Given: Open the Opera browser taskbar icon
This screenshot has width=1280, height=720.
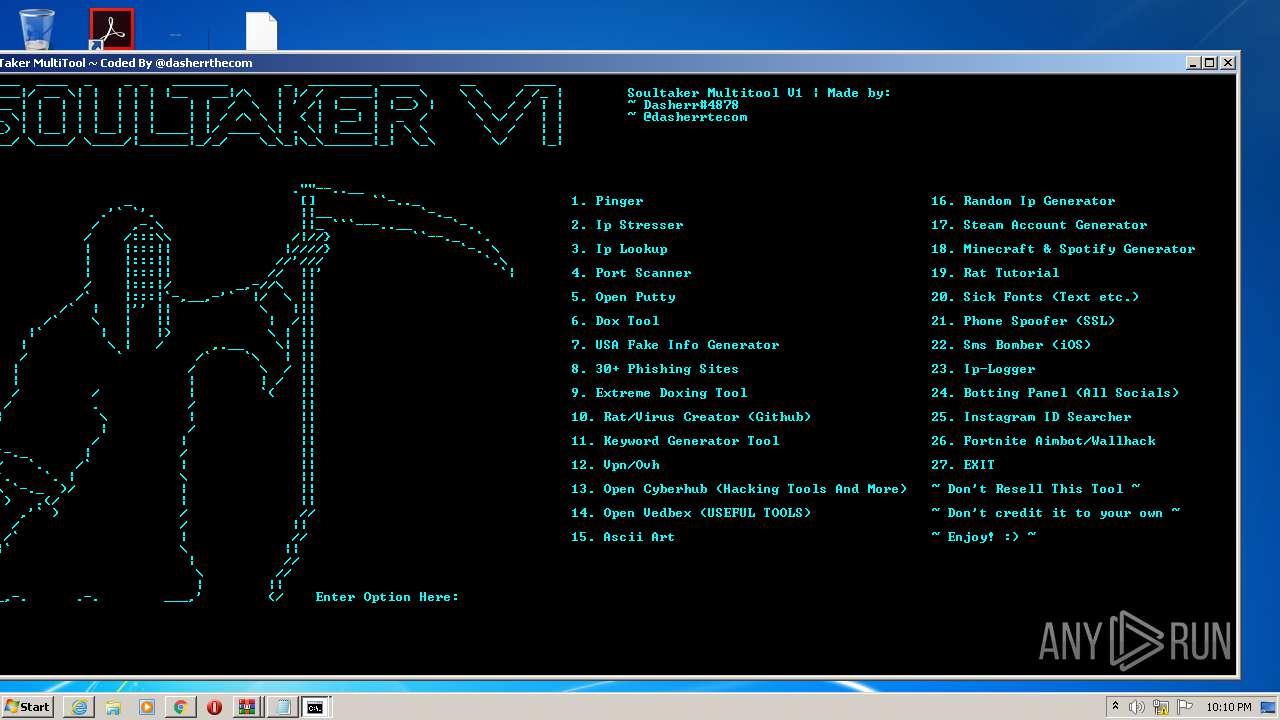Looking at the screenshot, I should 214,707.
